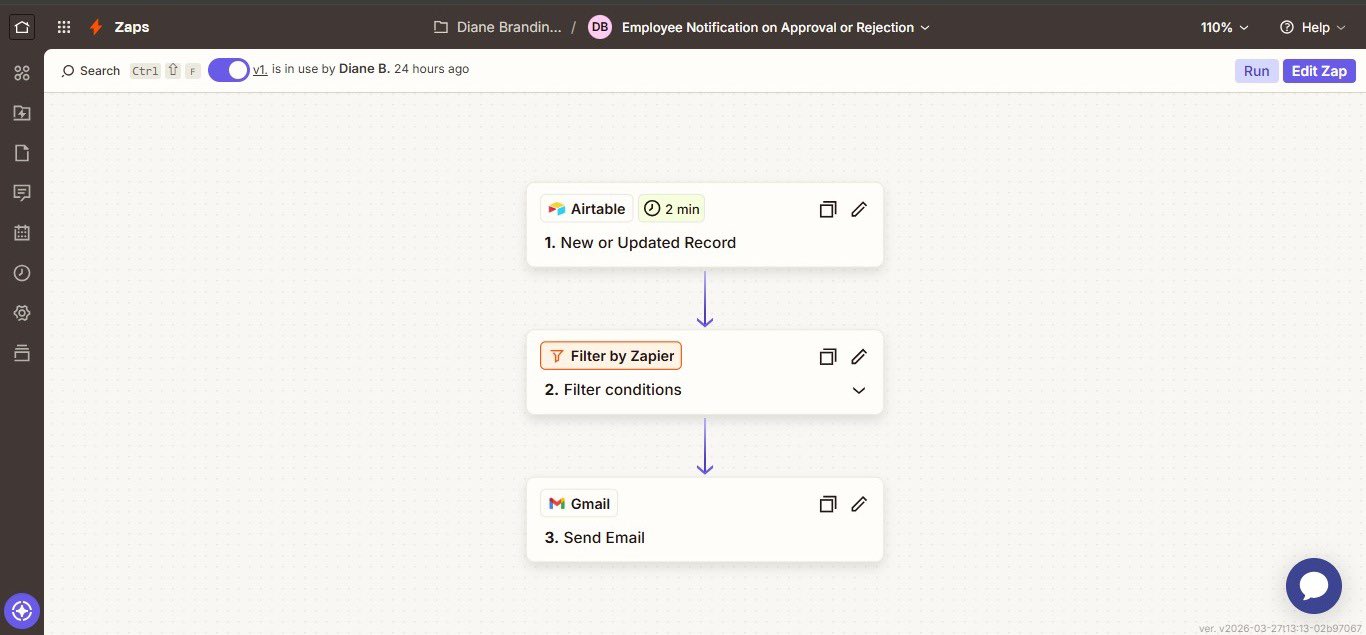Open the chat support bubble
The image size is (1366, 635).
click(x=1313, y=586)
